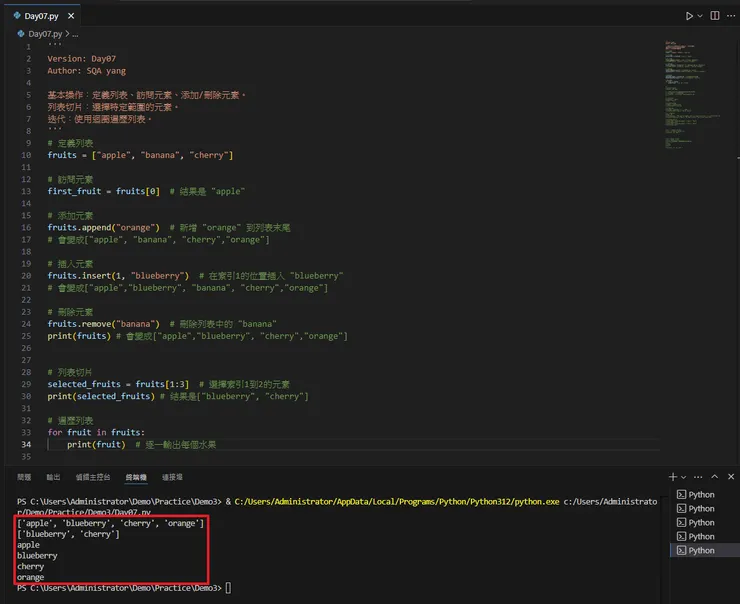Click the print(selected_fruits) line

click(x=101, y=396)
